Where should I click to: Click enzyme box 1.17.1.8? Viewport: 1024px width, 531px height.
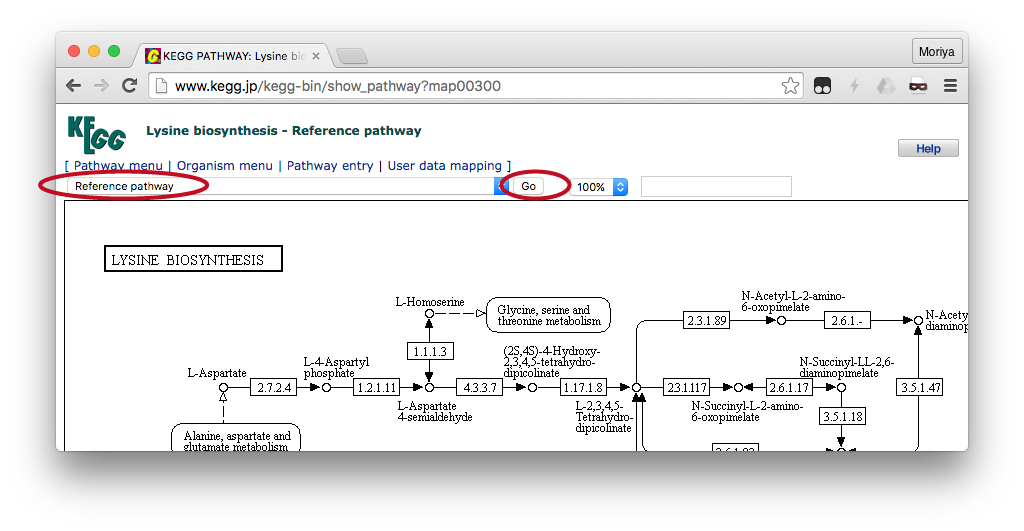point(583,387)
